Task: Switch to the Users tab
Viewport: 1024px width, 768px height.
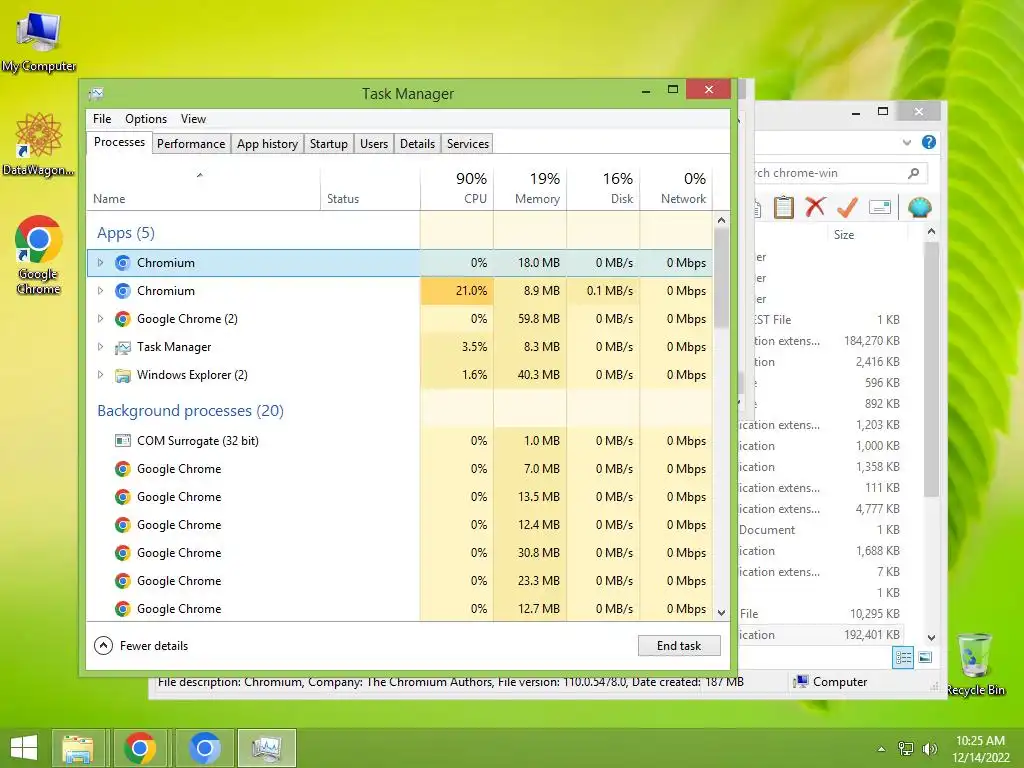Action: pyautogui.click(x=374, y=144)
